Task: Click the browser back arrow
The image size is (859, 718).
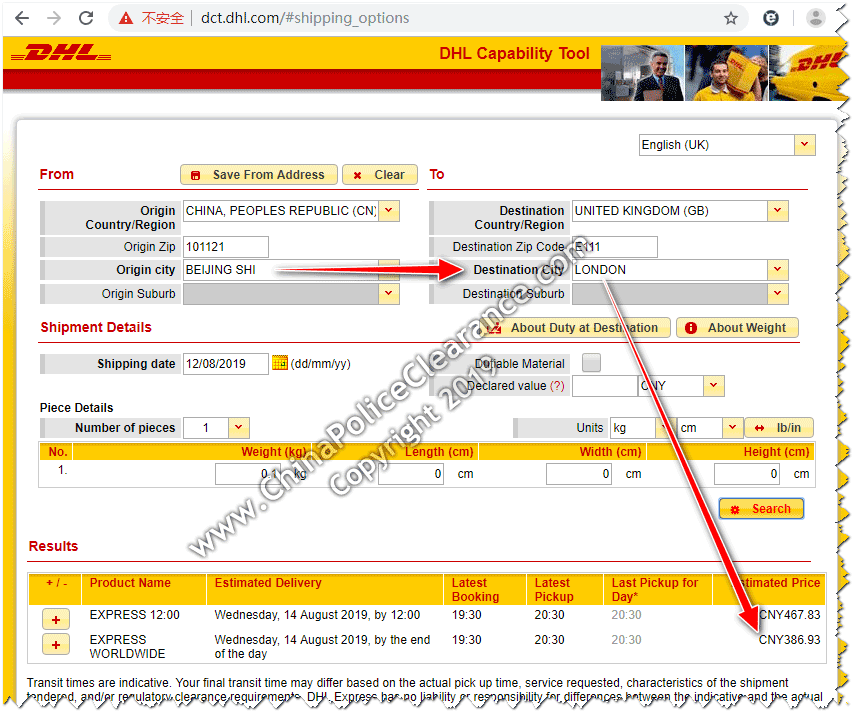Action: [22, 18]
